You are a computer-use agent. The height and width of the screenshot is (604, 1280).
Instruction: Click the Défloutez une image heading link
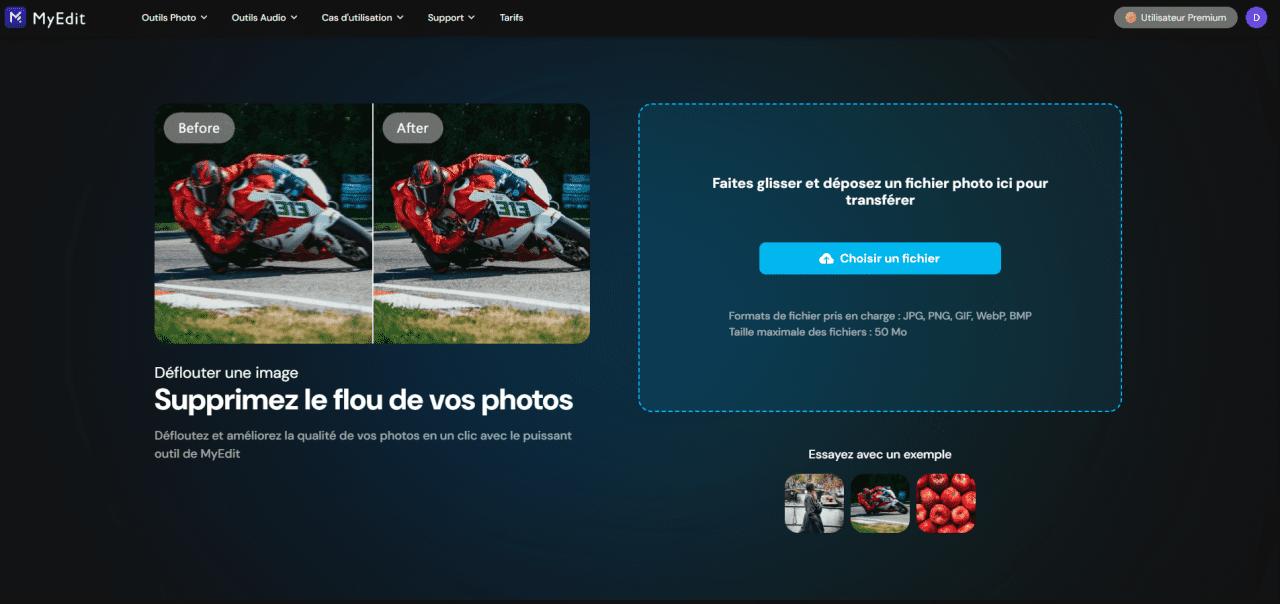point(225,372)
